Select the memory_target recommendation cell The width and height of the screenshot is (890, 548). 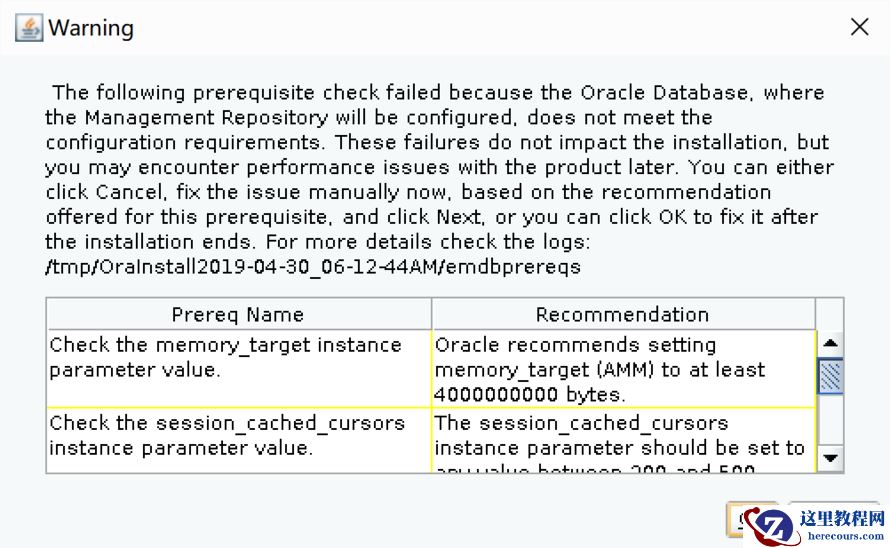click(622, 368)
